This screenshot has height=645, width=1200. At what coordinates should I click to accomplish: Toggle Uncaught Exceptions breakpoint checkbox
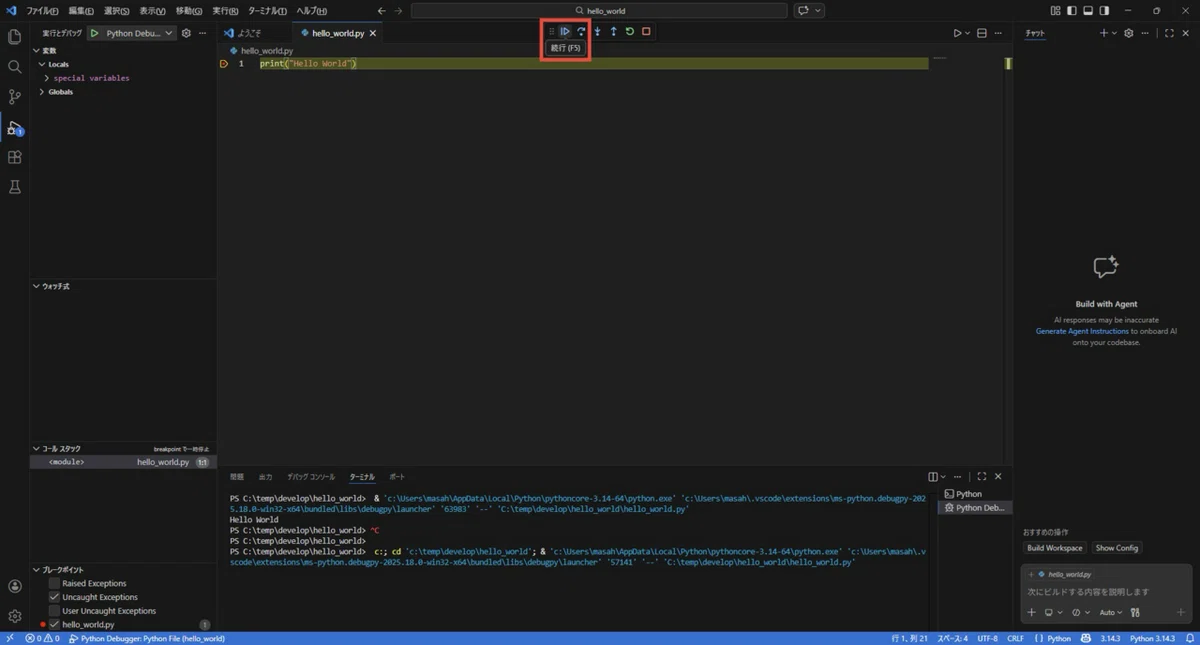click(x=54, y=597)
